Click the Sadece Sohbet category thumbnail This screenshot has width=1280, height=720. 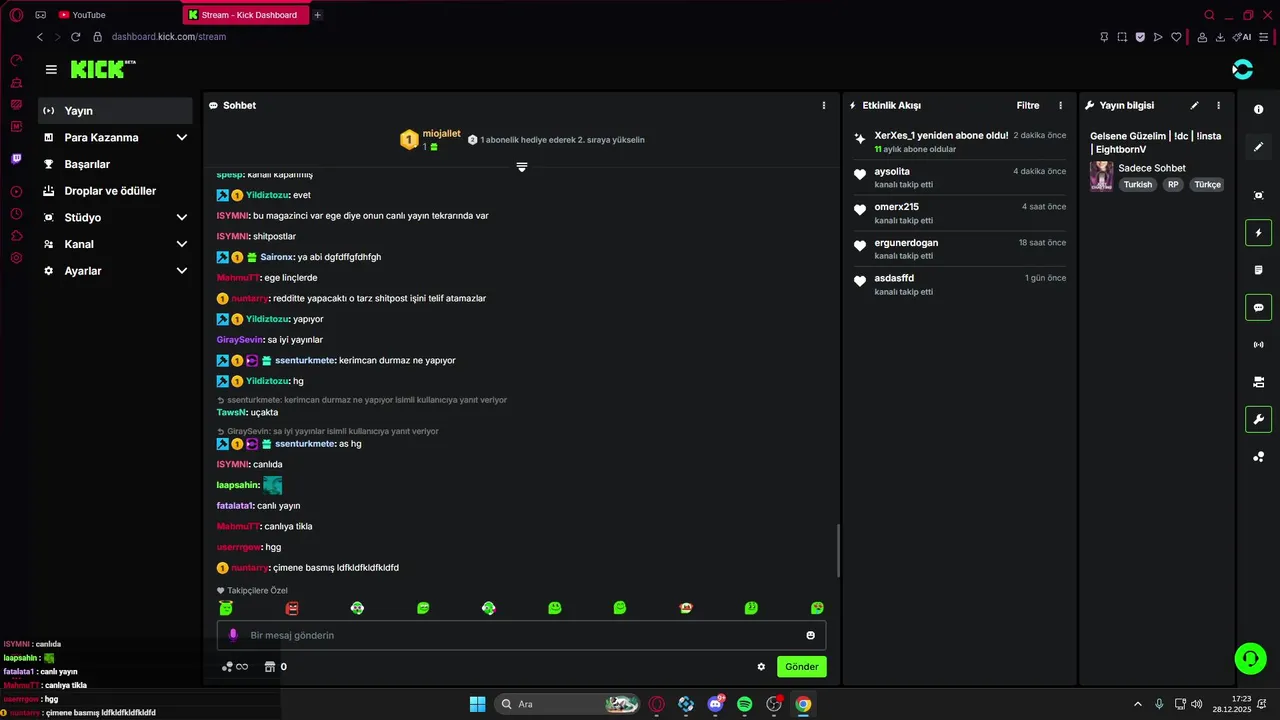1101,176
